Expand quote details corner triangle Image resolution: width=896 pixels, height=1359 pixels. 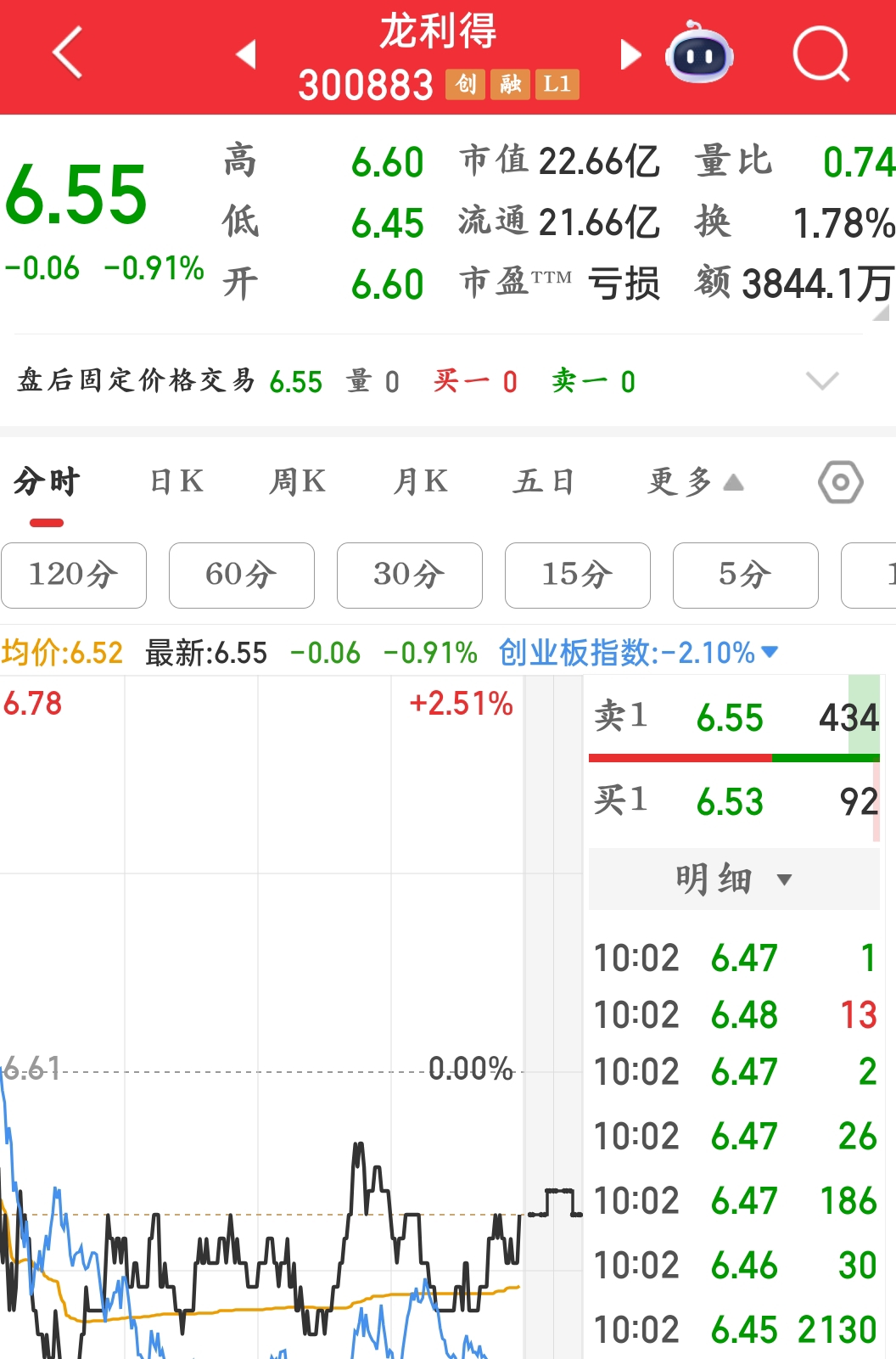click(x=882, y=312)
